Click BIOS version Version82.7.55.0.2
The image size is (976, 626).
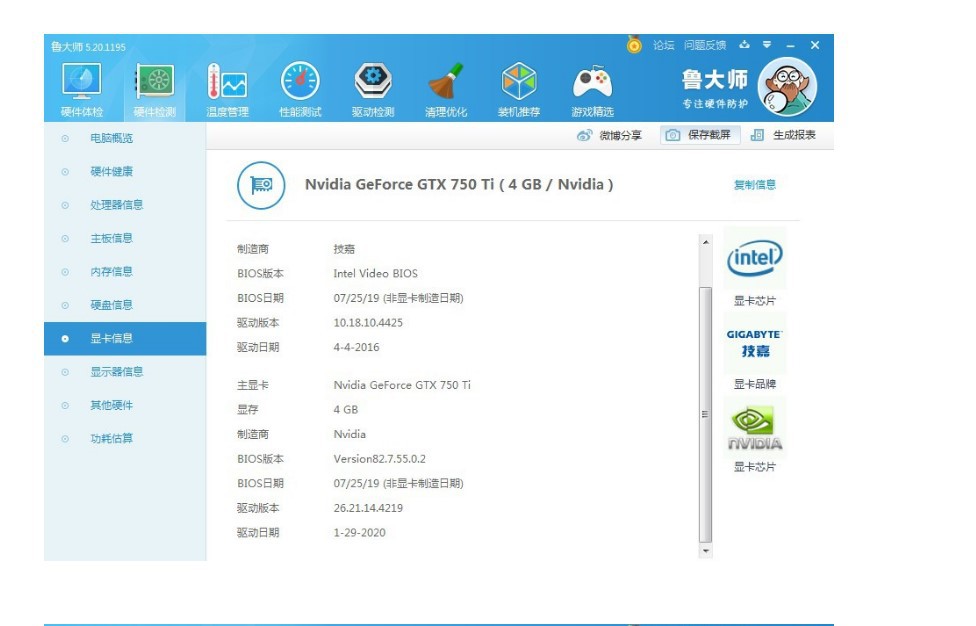pyautogui.click(x=380, y=459)
